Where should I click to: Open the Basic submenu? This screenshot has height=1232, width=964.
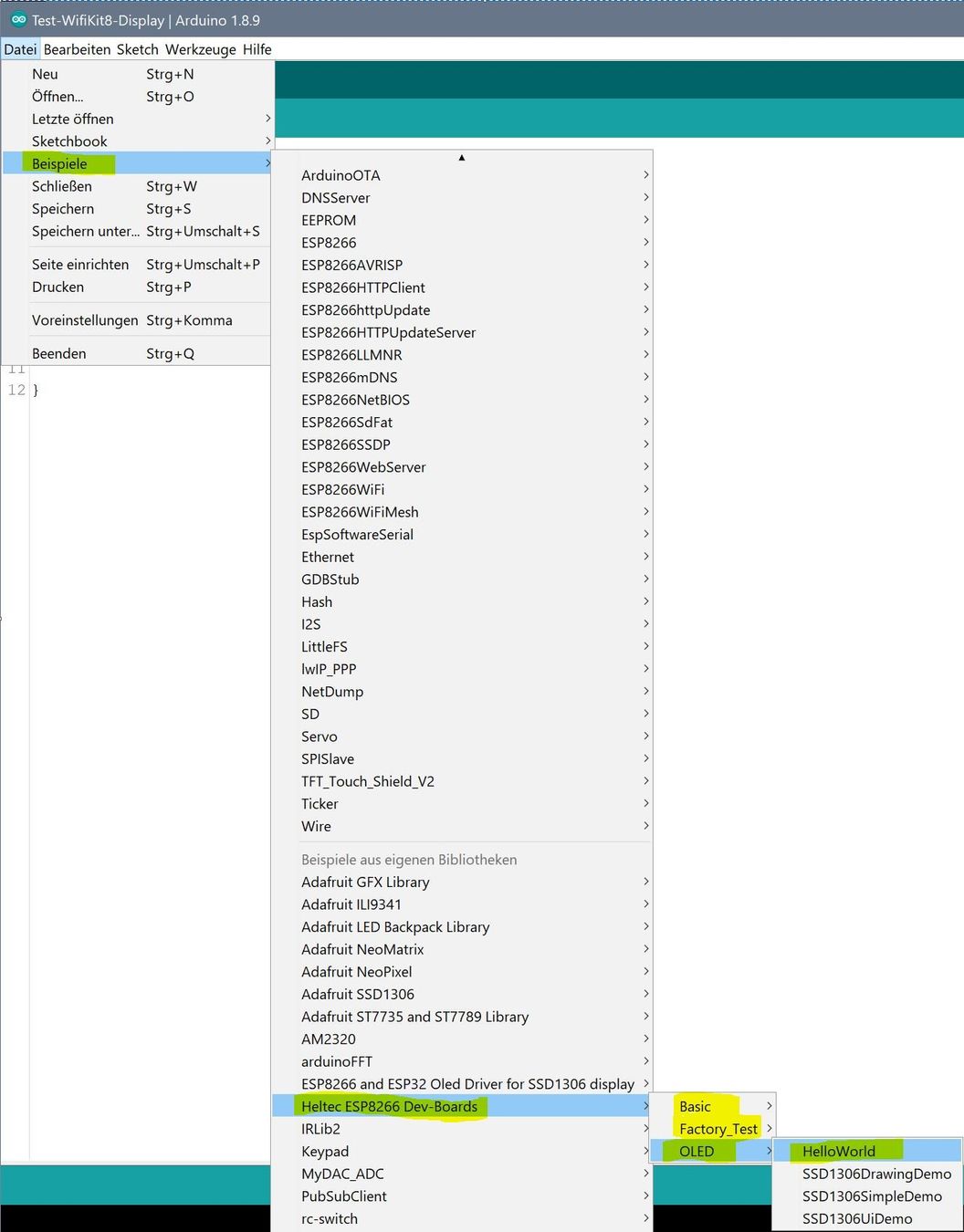pos(712,1107)
